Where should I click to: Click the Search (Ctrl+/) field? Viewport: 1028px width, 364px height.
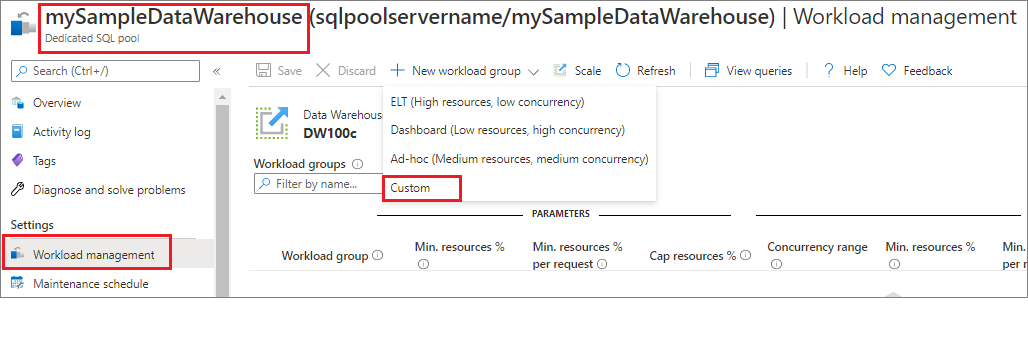click(x=106, y=71)
